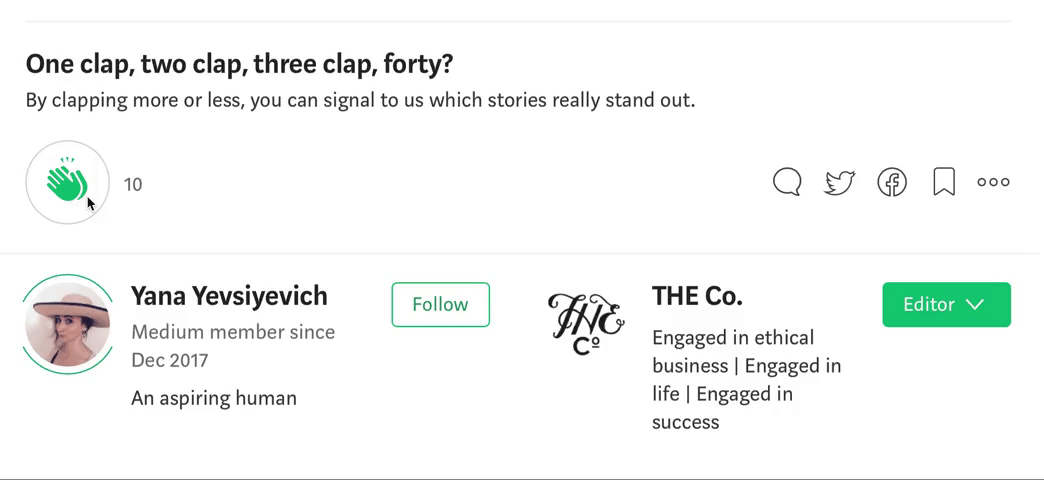This screenshot has width=1044, height=480.
Task: Open the three-dot more options menu
Action: [x=993, y=182]
